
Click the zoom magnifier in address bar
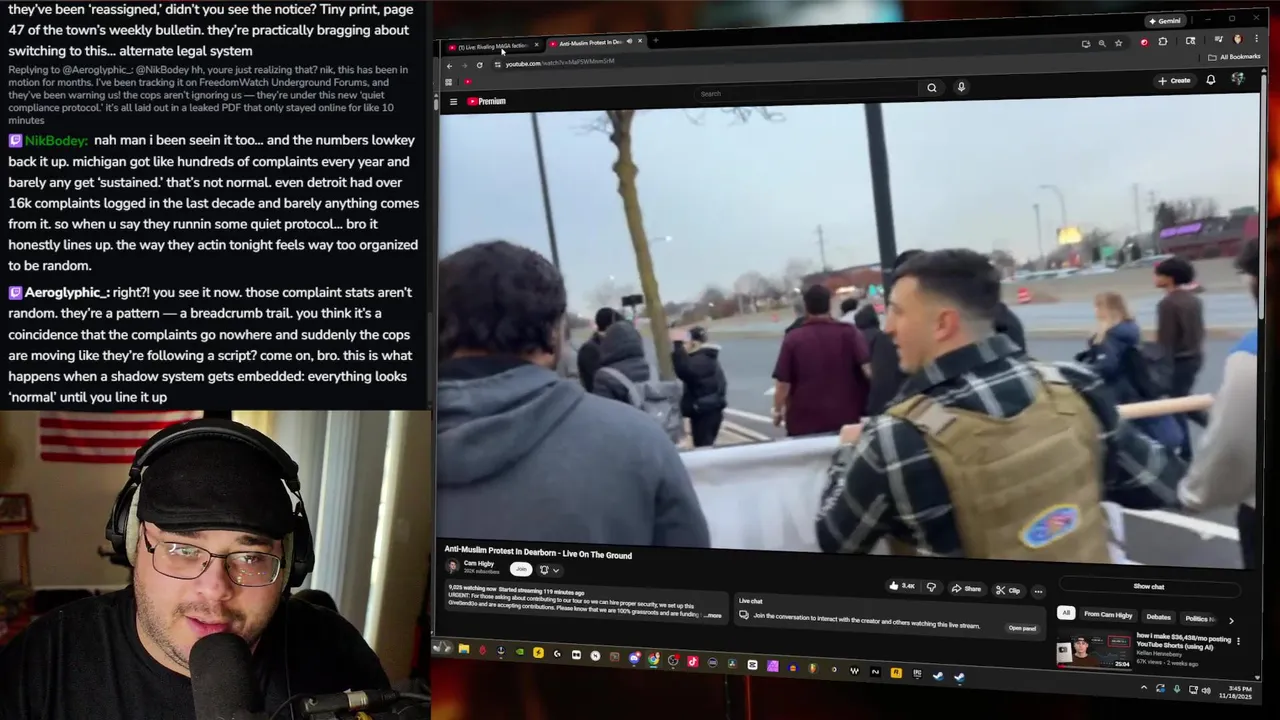pos(1102,43)
